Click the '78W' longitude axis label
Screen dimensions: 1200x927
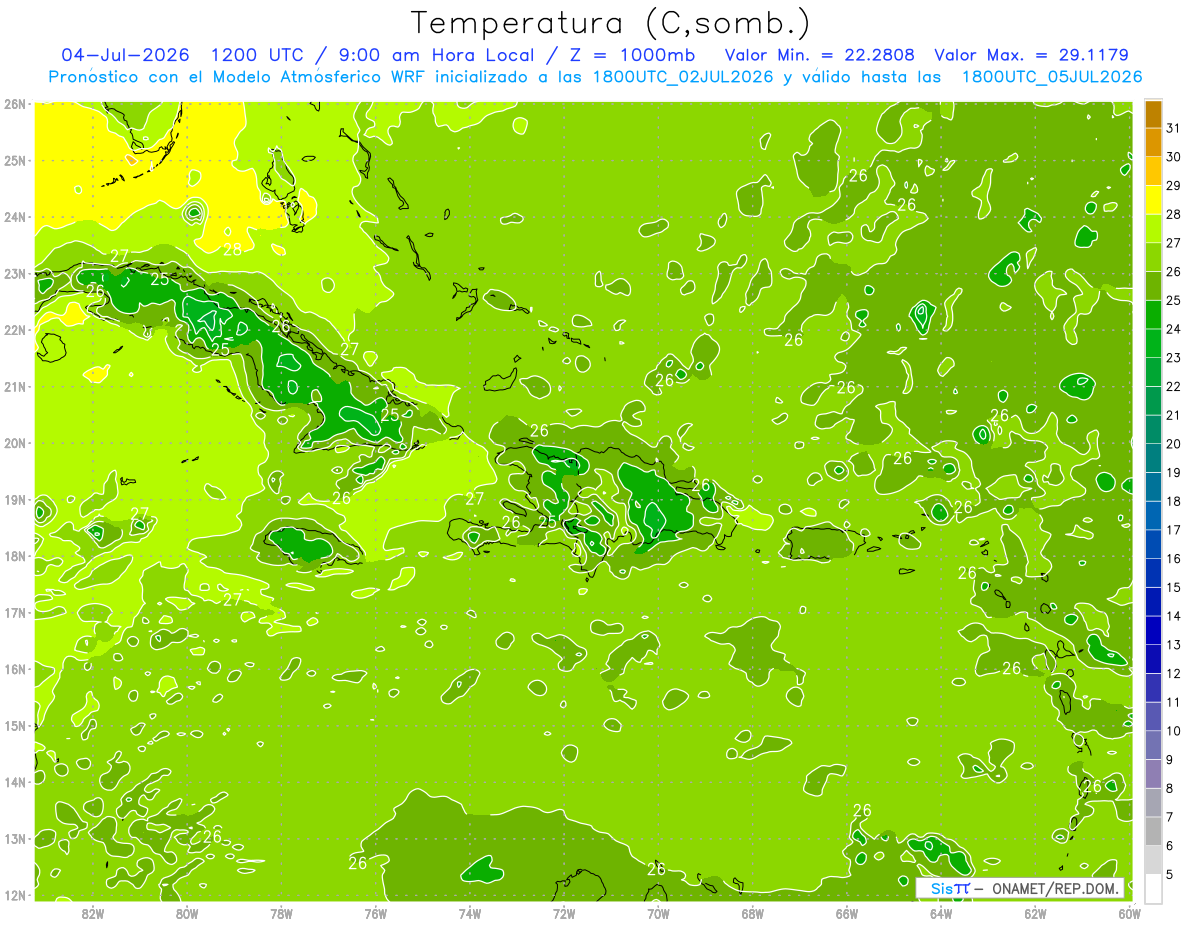(281, 913)
